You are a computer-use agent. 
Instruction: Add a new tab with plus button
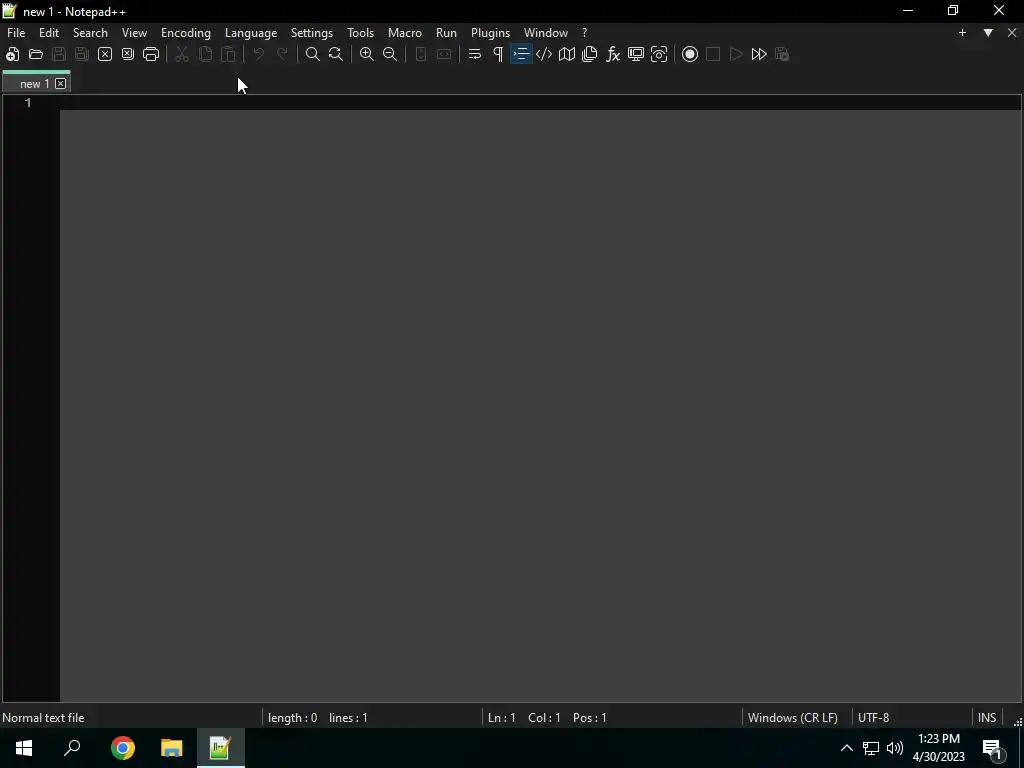962,33
